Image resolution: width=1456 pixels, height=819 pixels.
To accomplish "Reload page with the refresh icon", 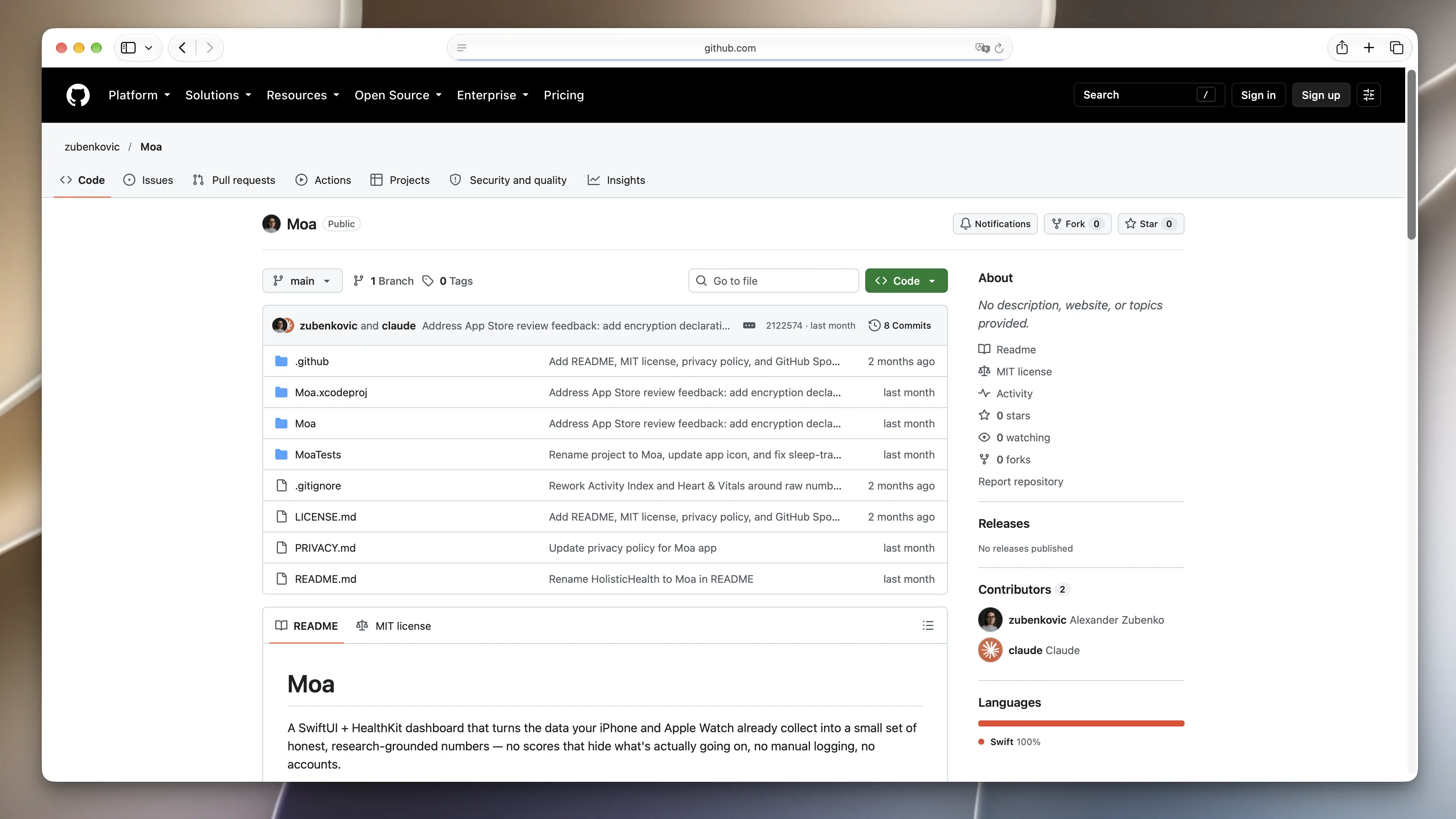I will click(999, 48).
